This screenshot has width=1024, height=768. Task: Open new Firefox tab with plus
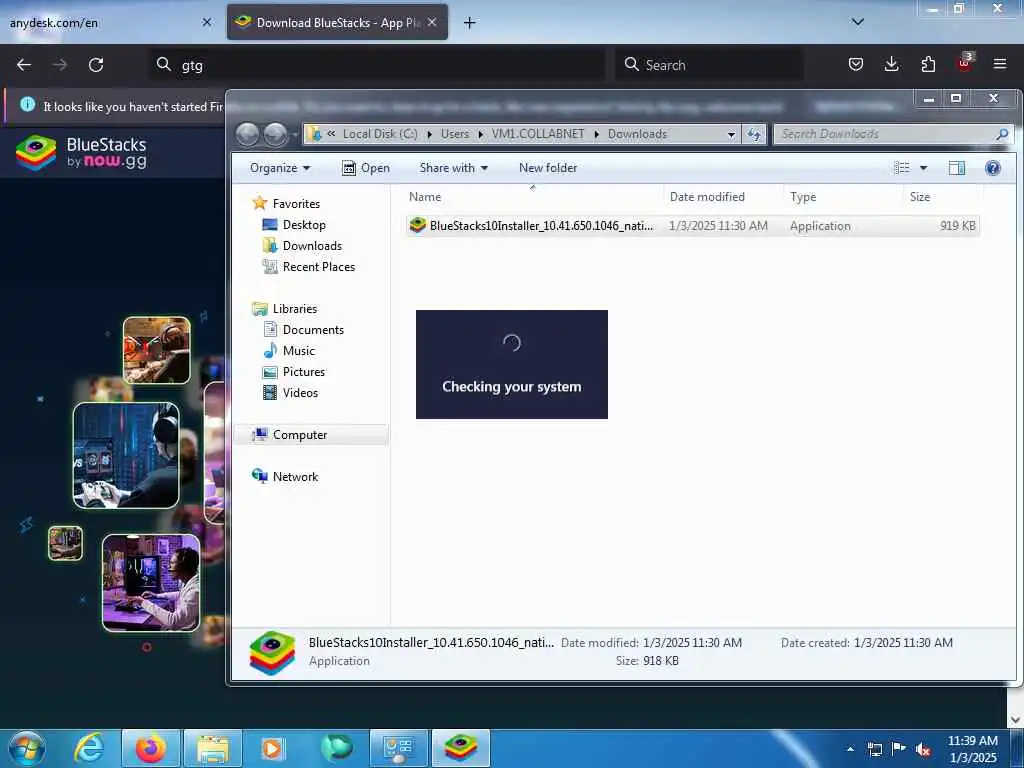coord(470,23)
